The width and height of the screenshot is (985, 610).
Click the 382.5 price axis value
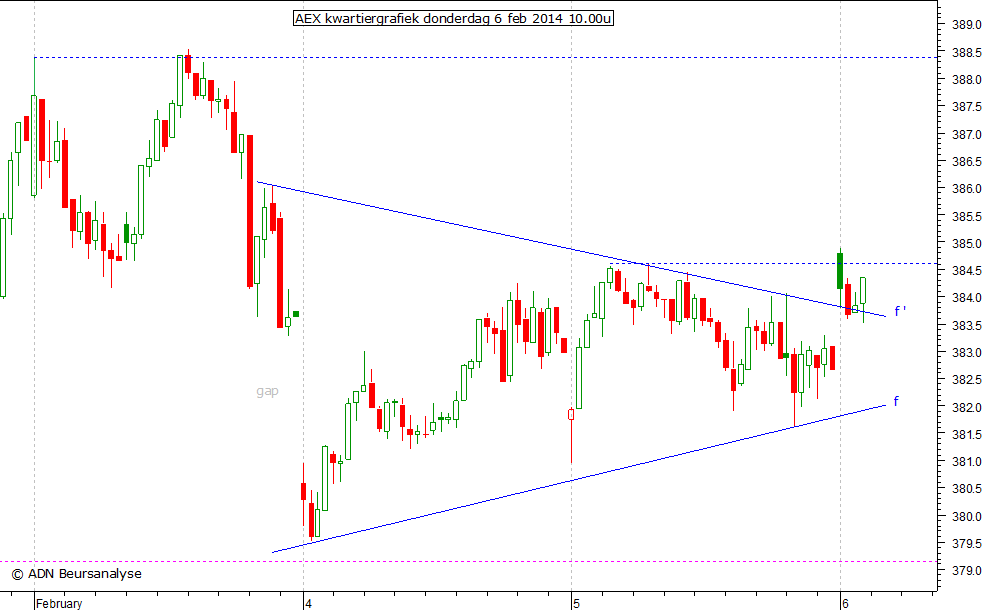click(x=966, y=380)
